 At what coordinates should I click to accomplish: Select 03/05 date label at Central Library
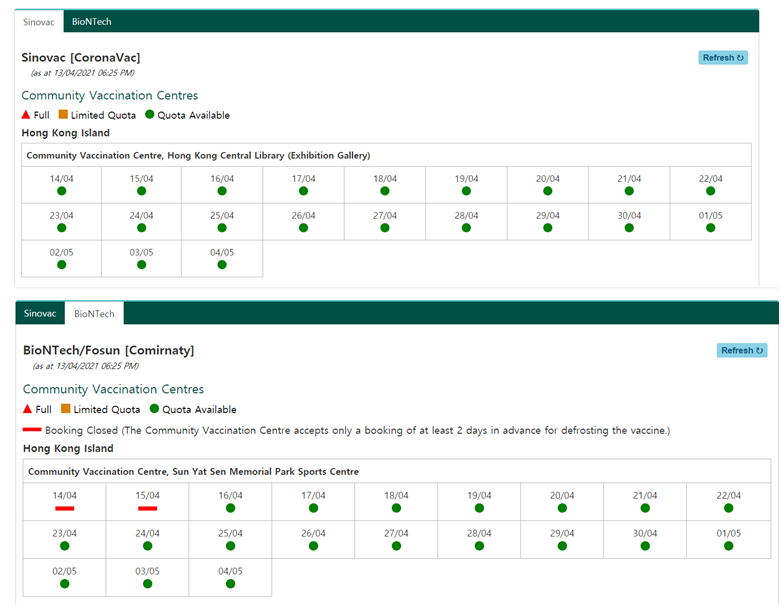tap(141, 252)
